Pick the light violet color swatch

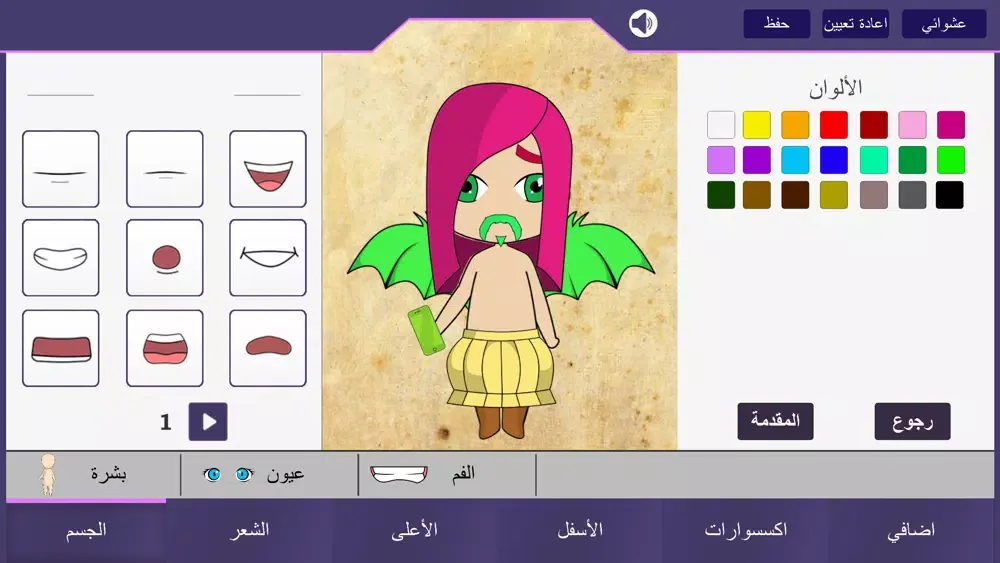pos(721,160)
